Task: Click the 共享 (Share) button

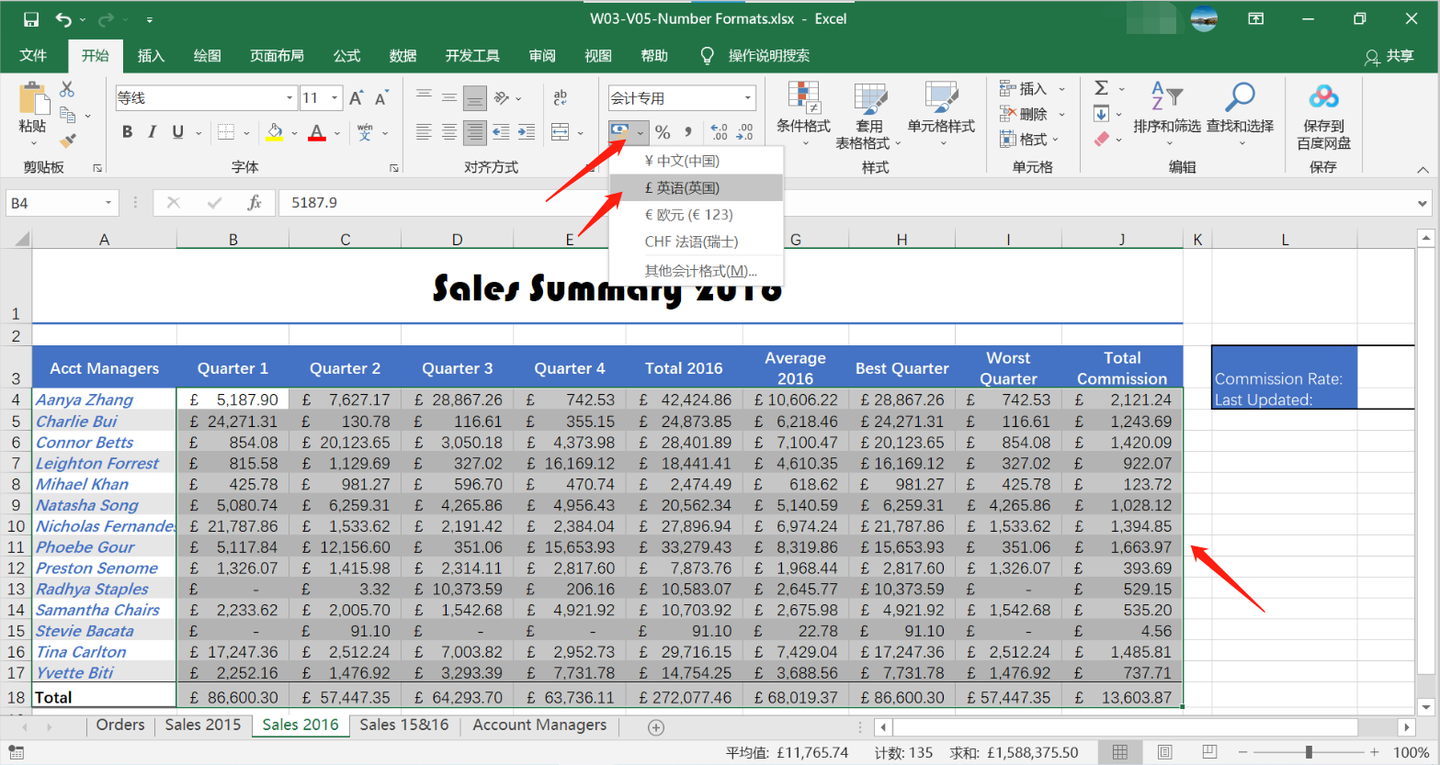Action: click(x=1390, y=56)
